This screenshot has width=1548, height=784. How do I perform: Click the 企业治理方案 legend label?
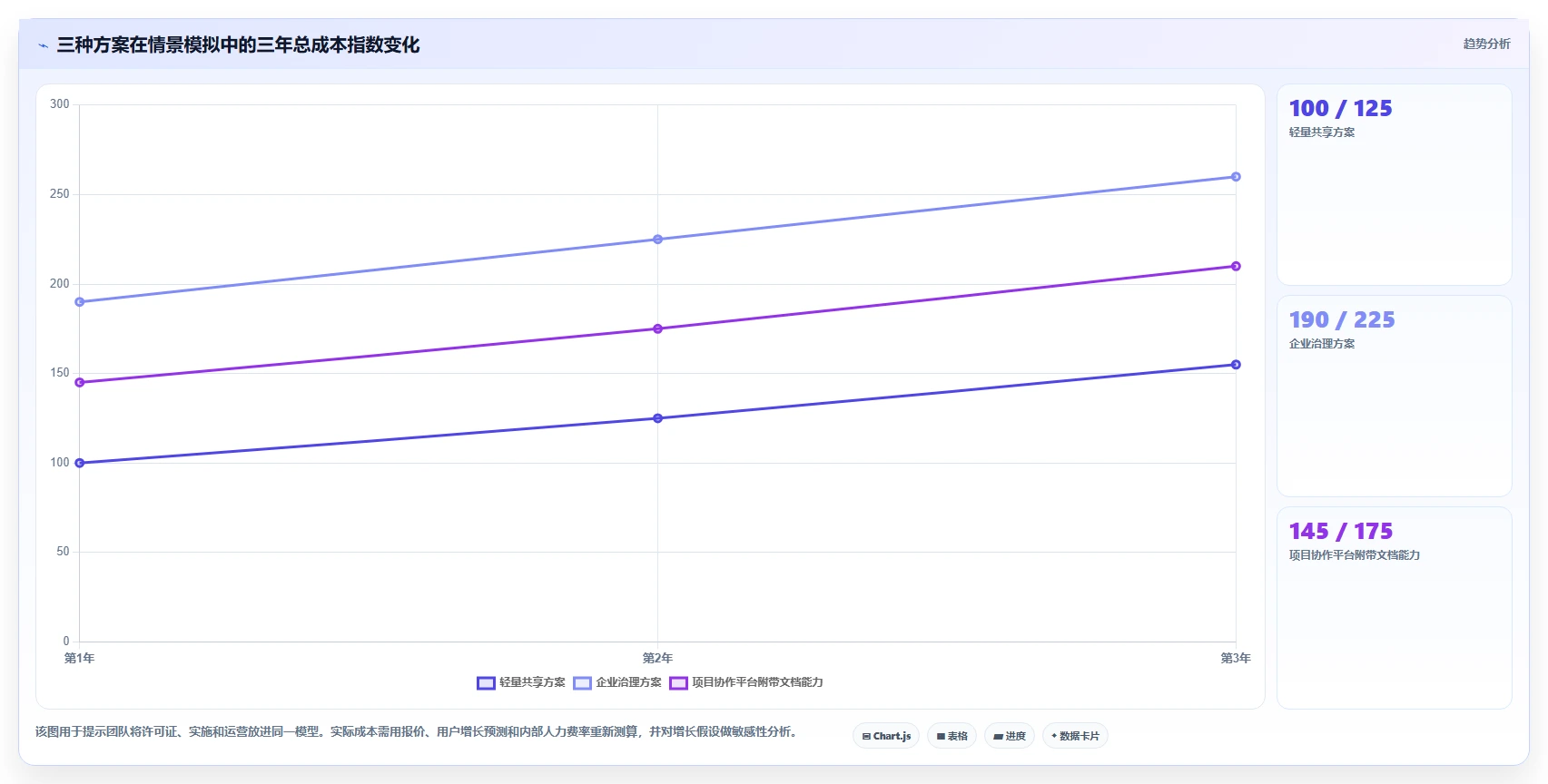628,682
